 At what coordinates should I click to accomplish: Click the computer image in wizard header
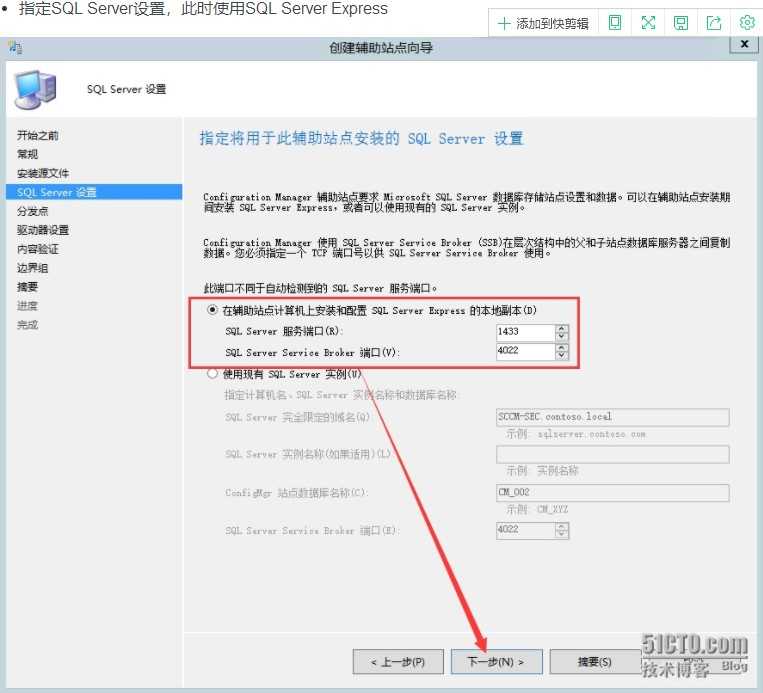[x=35, y=89]
